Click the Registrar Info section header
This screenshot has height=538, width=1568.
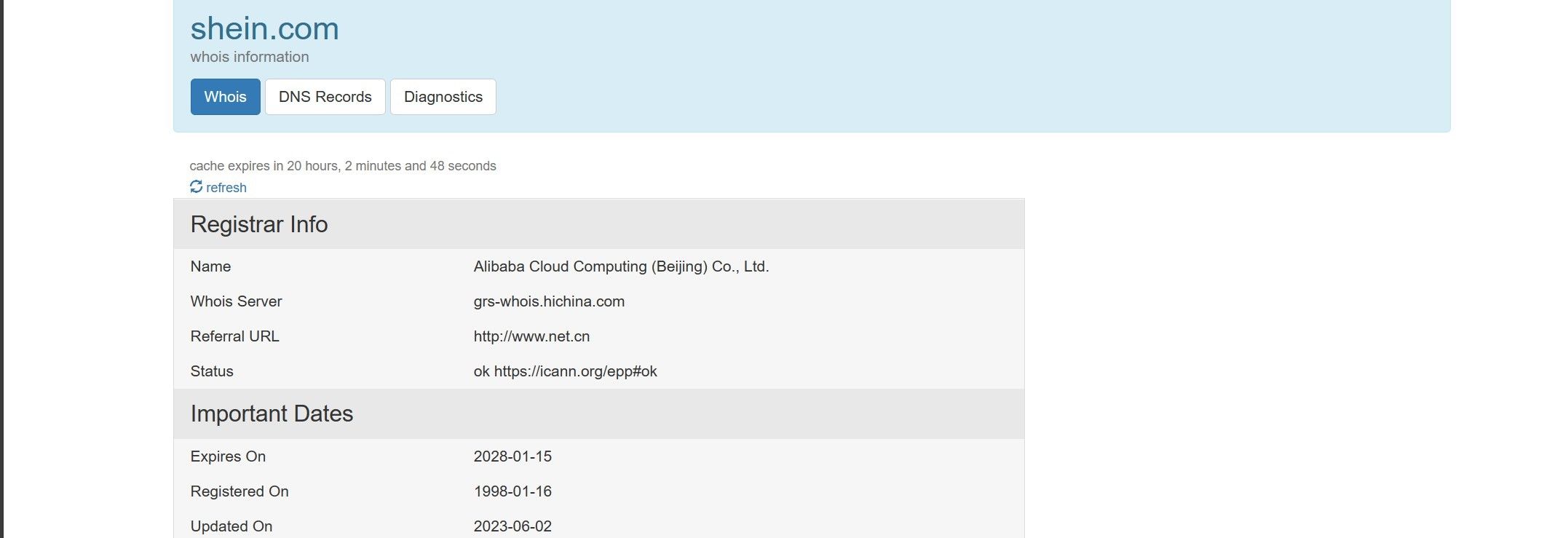[x=259, y=224]
